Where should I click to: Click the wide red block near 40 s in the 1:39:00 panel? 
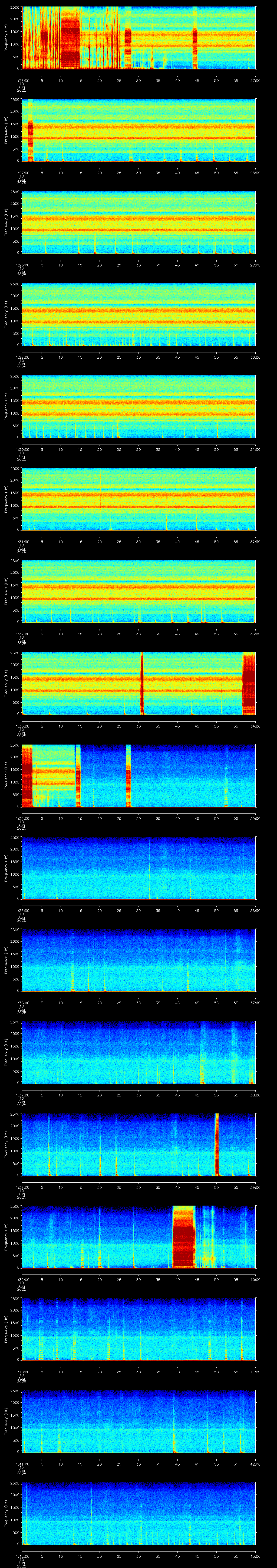184,1237
